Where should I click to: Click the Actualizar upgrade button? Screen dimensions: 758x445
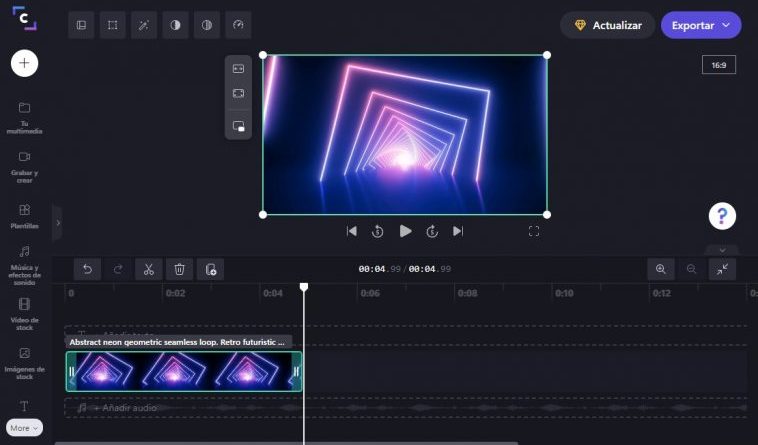click(607, 25)
